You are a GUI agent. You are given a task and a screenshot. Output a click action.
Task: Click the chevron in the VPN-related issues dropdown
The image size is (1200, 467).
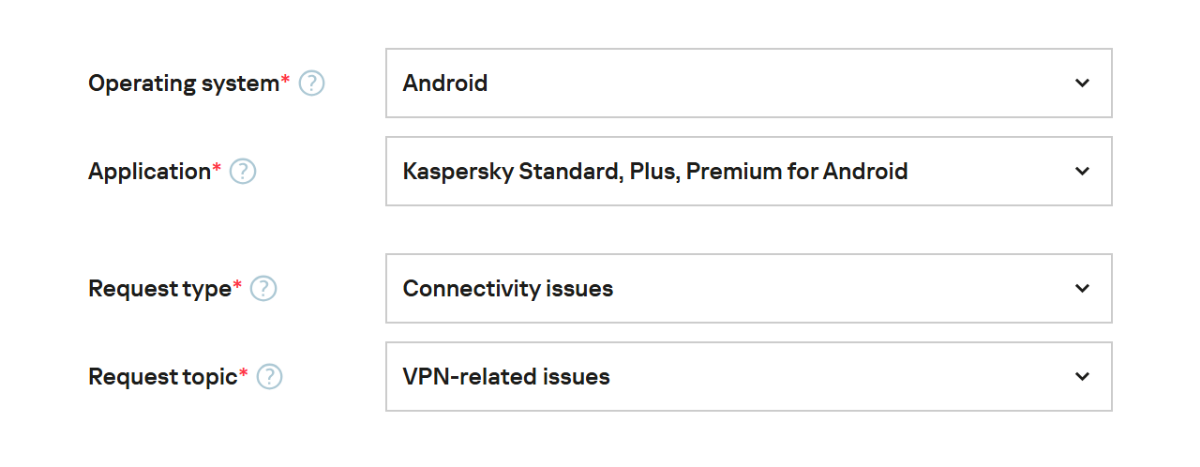tap(1082, 376)
